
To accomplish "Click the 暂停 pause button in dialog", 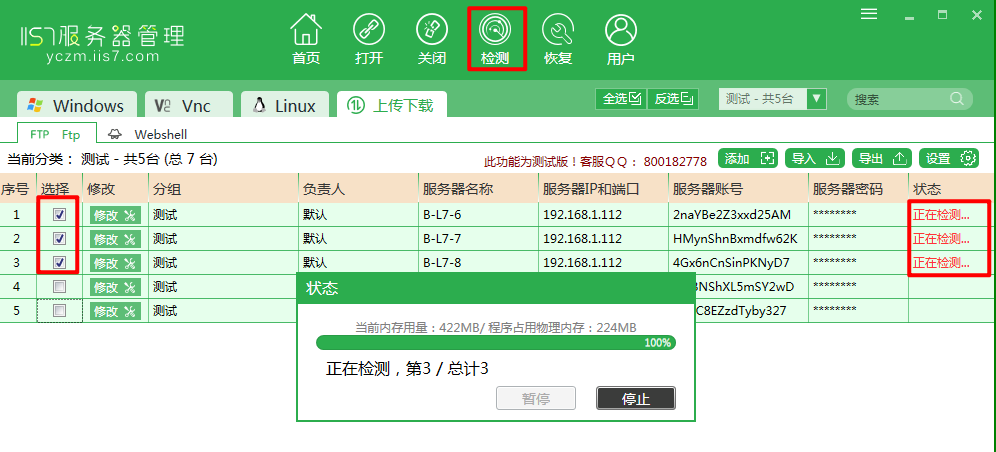I will [536, 399].
